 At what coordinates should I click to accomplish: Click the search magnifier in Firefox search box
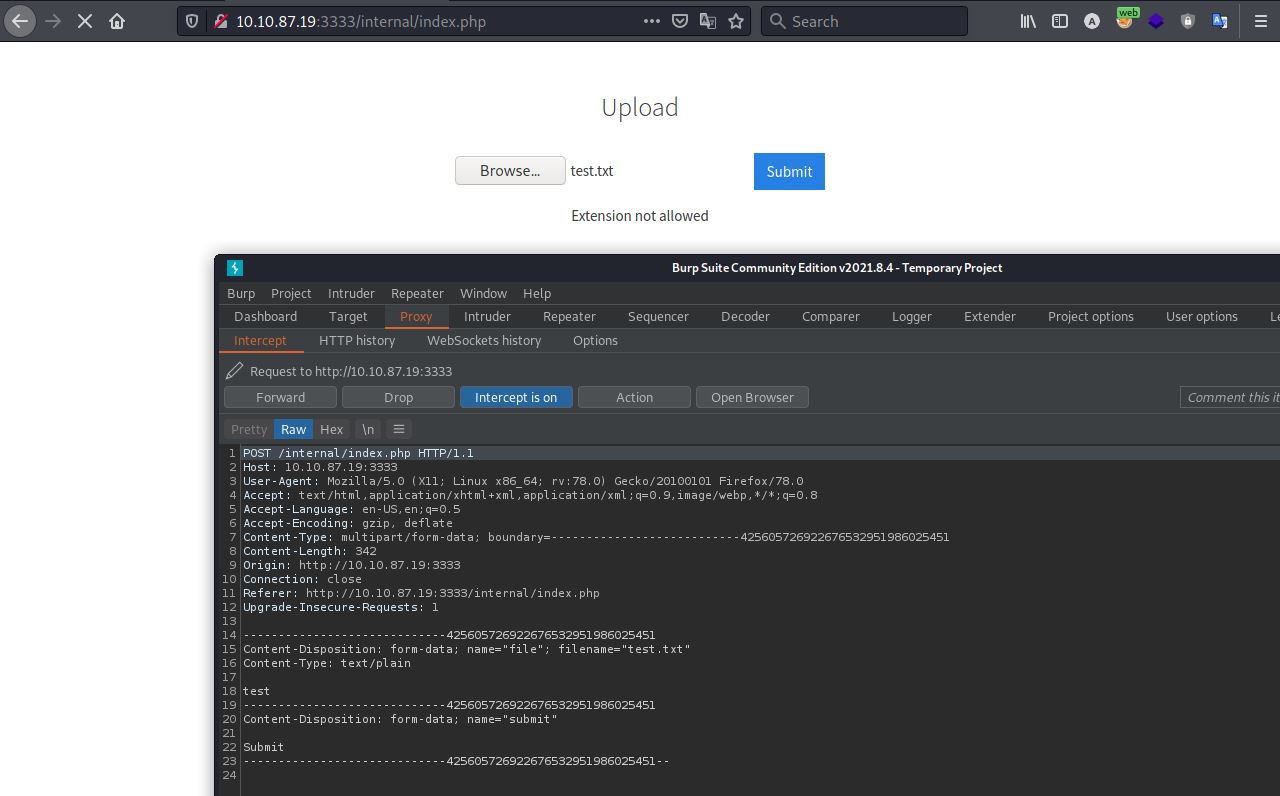pyautogui.click(x=778, y=21)
